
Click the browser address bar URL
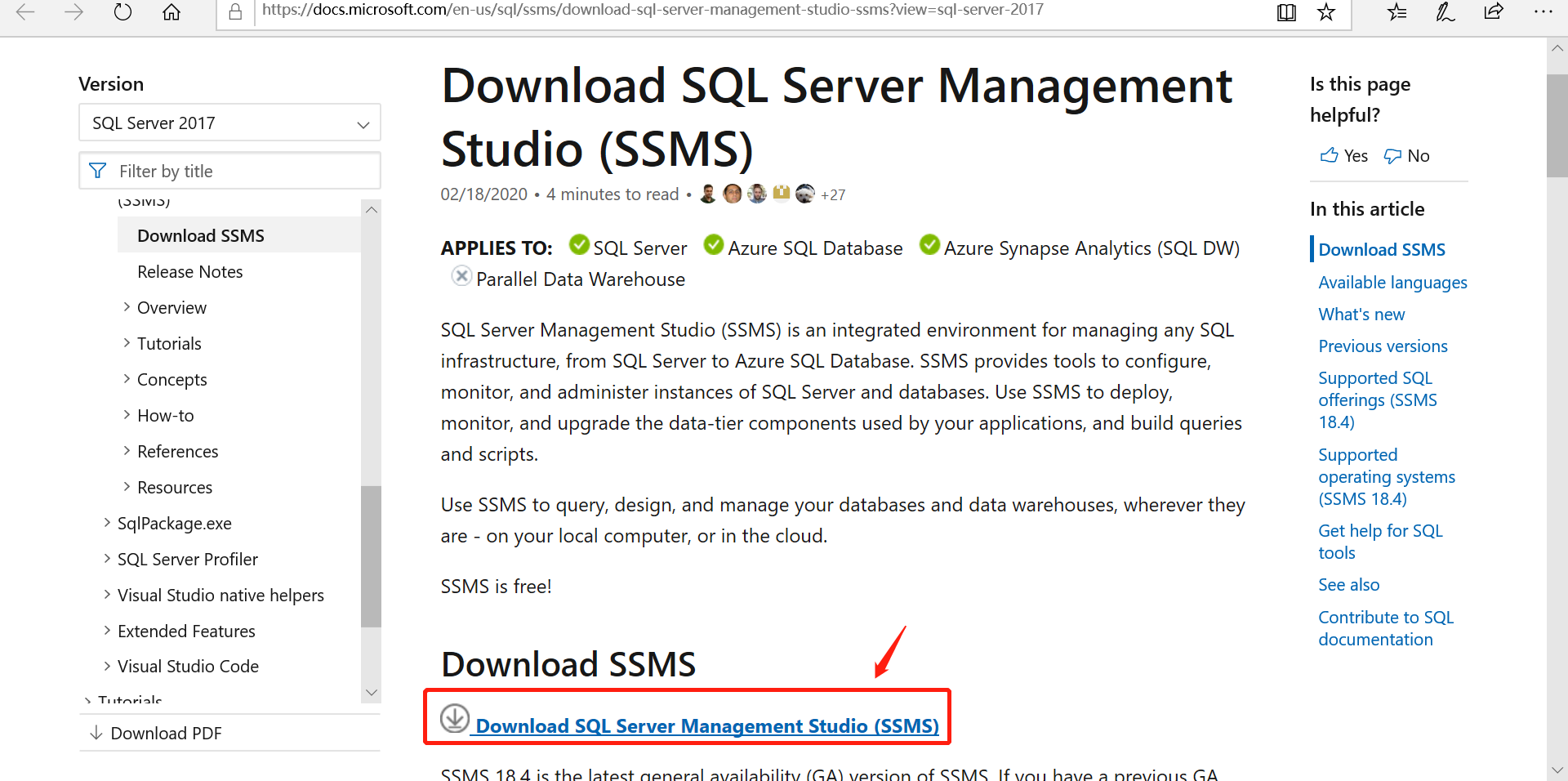click(653, 10)
